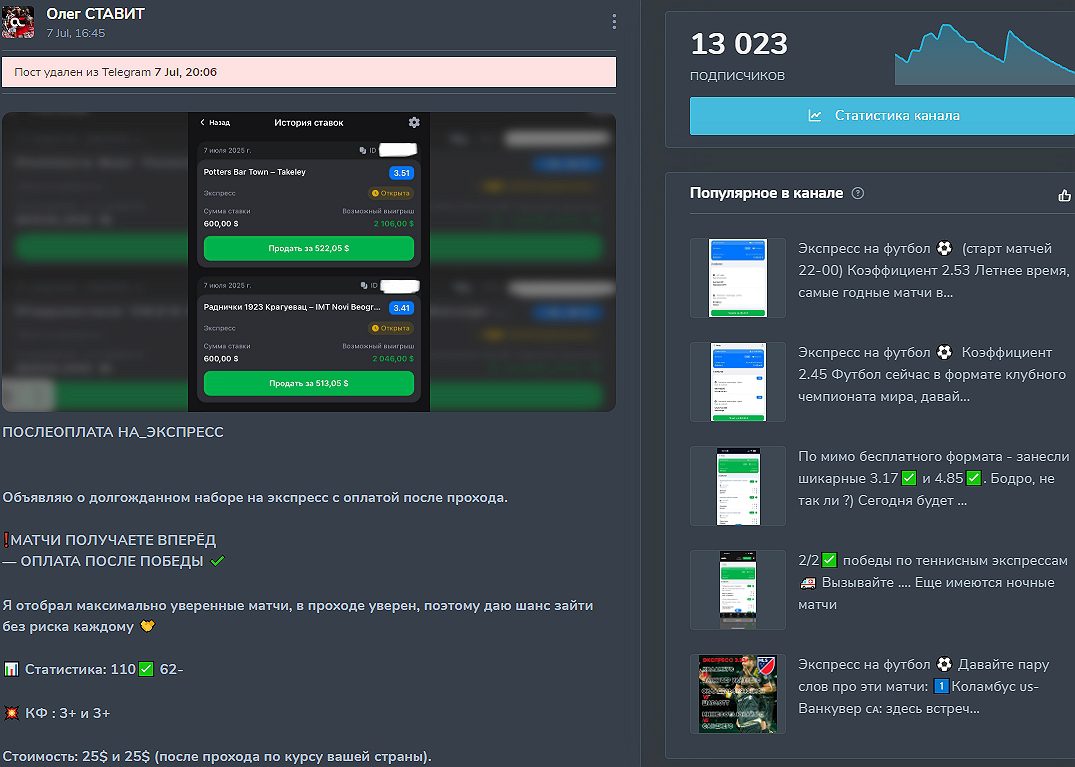Open the popular post about Коэффициент 2.53
This screenshot has width=1075, height=767.
pos(933,270)
